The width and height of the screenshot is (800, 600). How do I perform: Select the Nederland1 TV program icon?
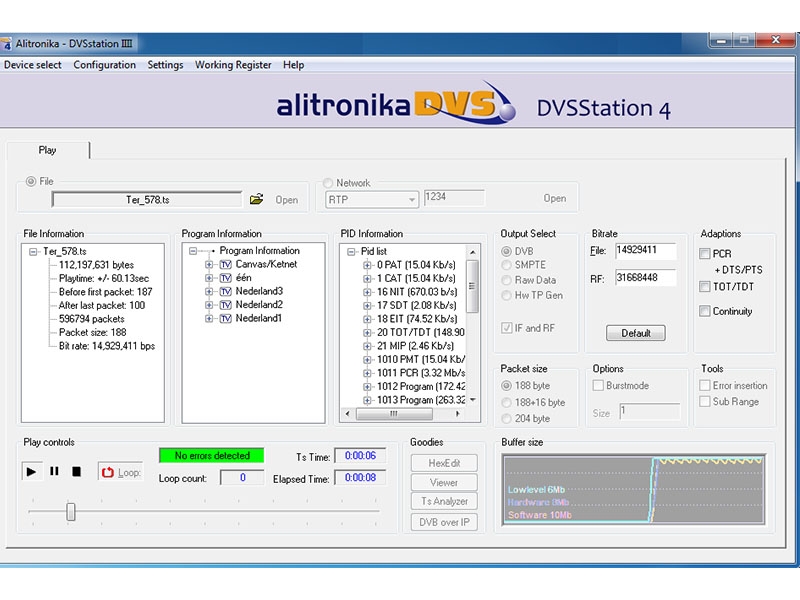(226, 318)
